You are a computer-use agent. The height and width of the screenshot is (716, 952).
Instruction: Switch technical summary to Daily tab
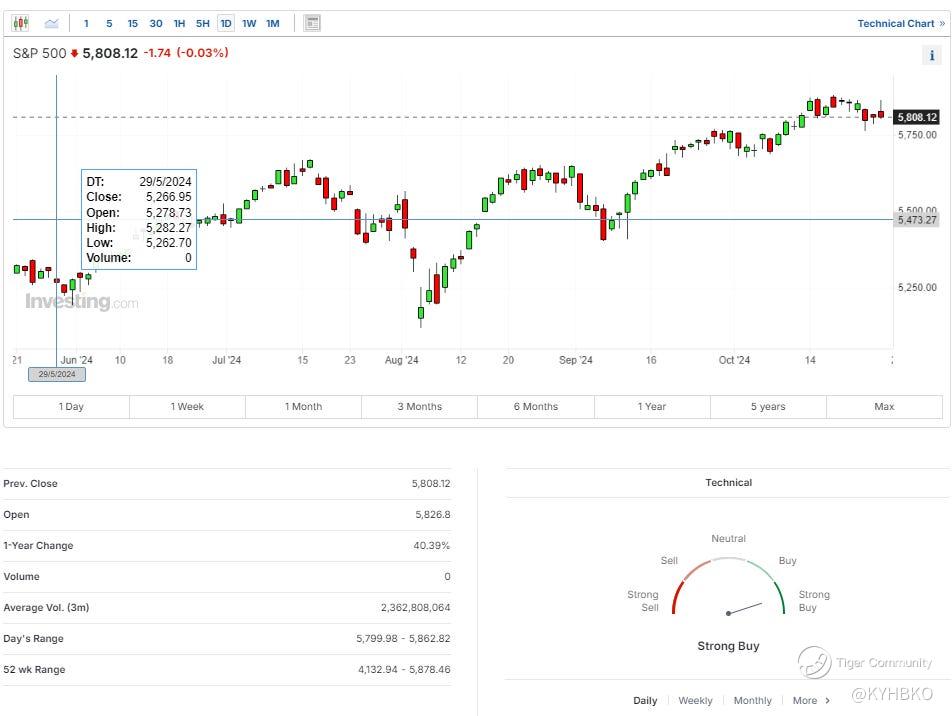coord(645,701)
